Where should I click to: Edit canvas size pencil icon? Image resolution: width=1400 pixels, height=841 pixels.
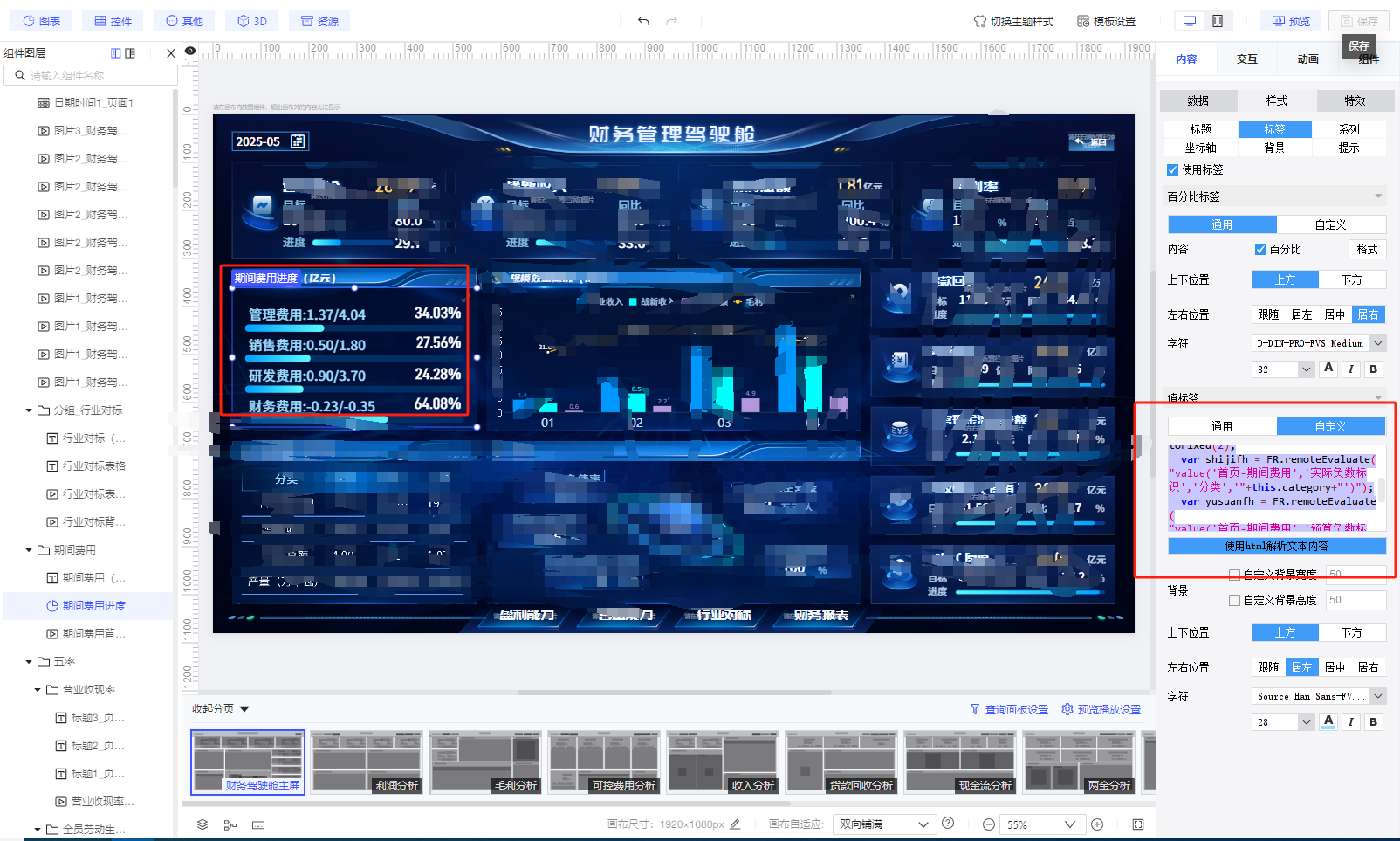pos(735,824)
